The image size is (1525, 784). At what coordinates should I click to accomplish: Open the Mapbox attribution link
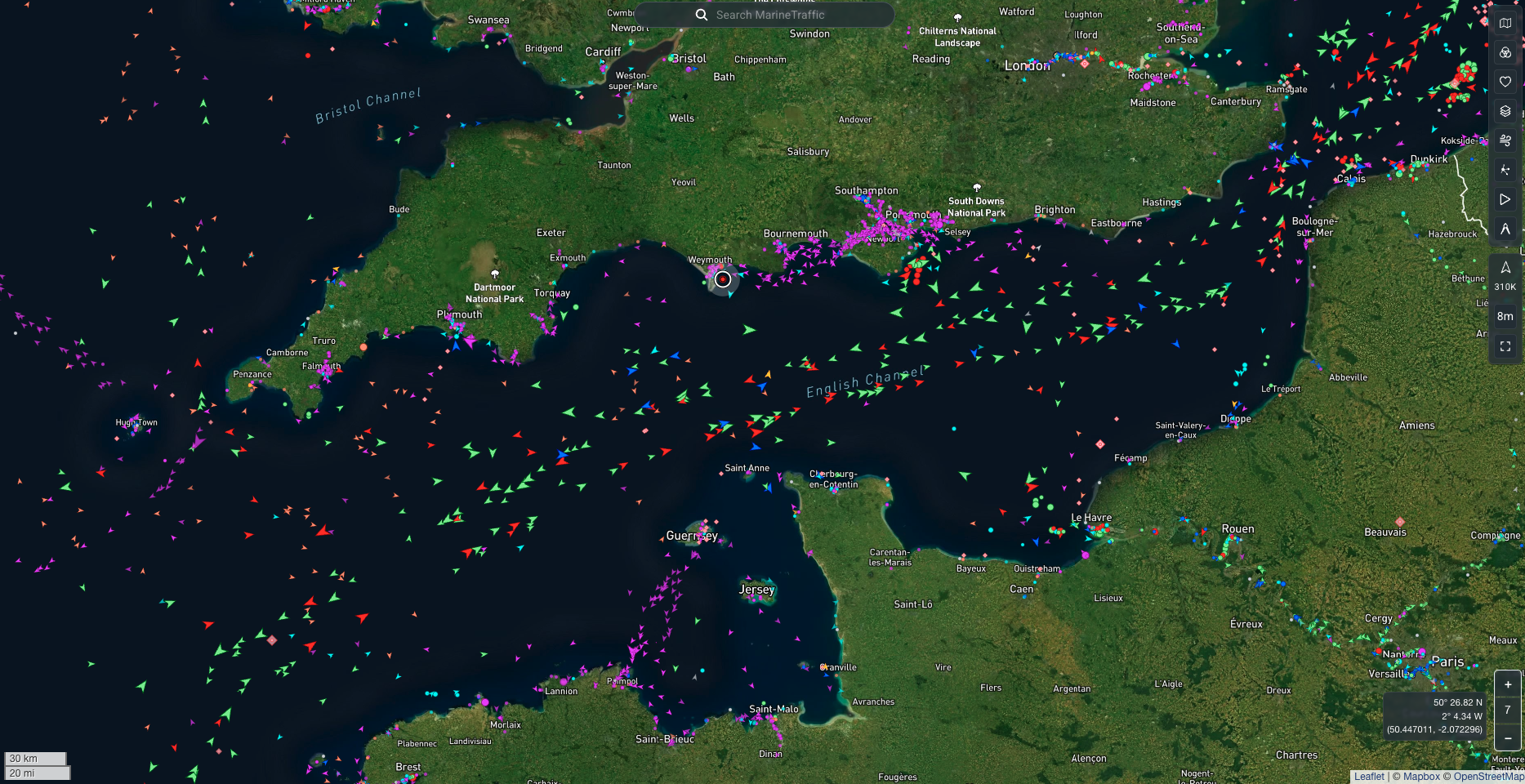point(1422,777)
